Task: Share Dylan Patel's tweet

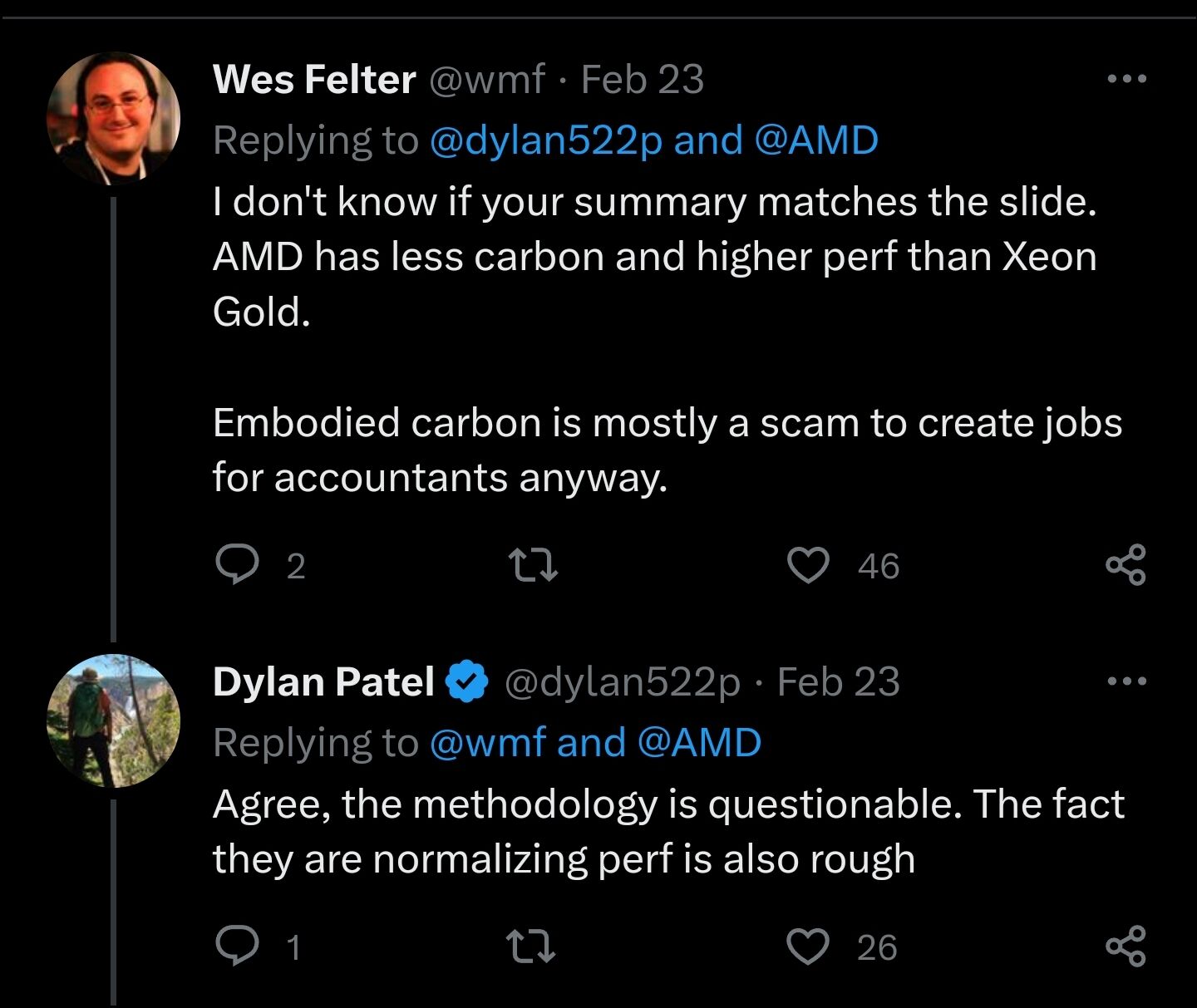Action: point(1126,947)
